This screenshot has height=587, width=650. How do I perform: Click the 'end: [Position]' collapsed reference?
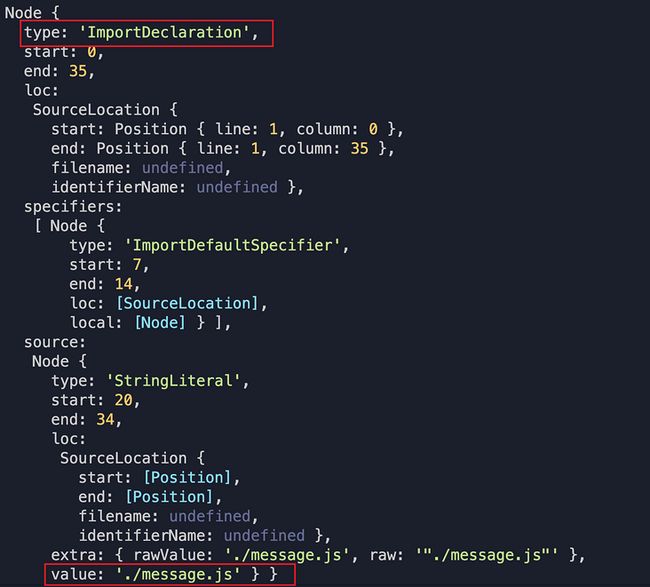tap(169, 497)
